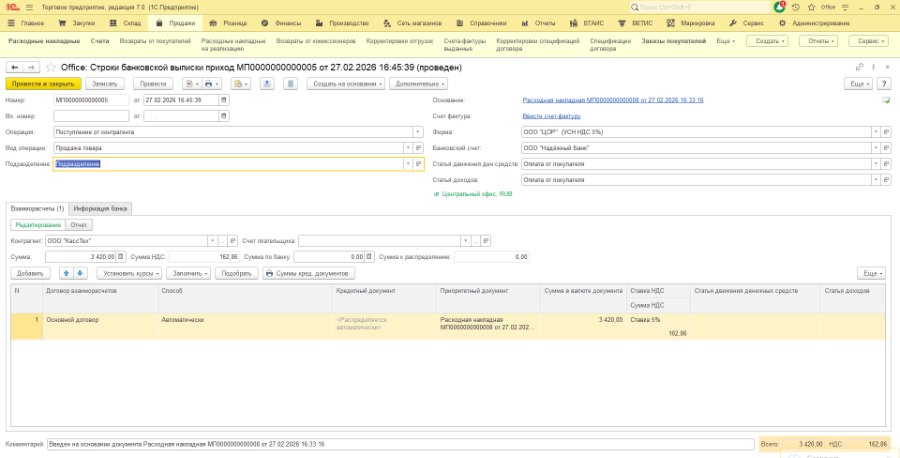
Task: Click into the global search field
Action: point(699,7)
